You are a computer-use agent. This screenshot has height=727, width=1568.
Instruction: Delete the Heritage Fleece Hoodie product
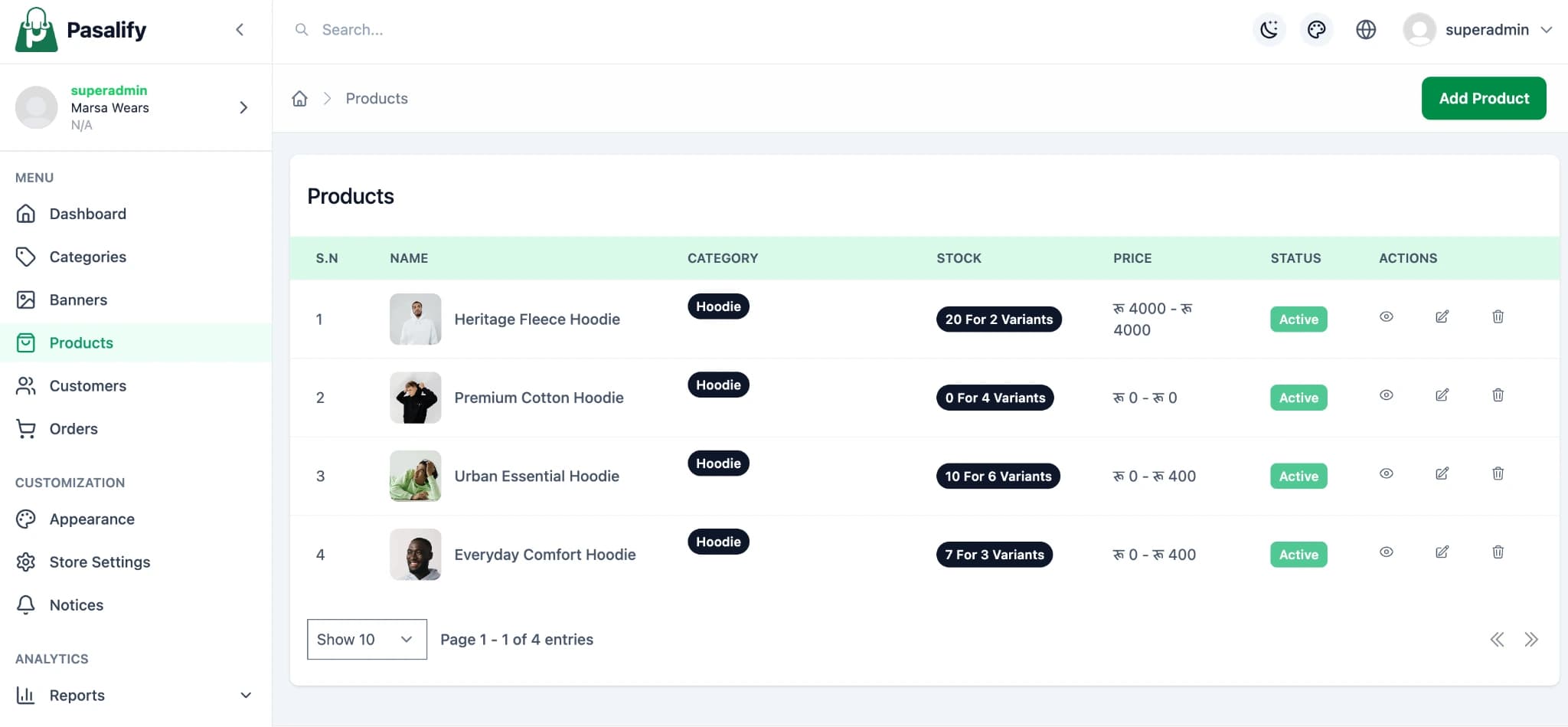coord(1498,316)
